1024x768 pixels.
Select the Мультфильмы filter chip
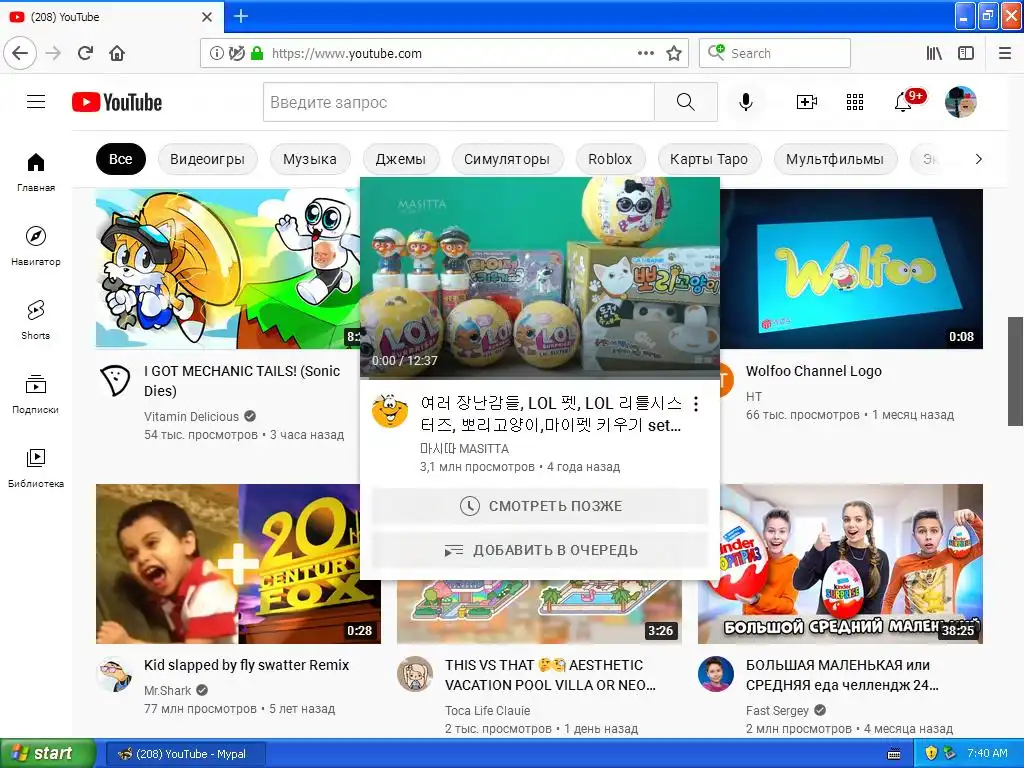click(835, 159)
